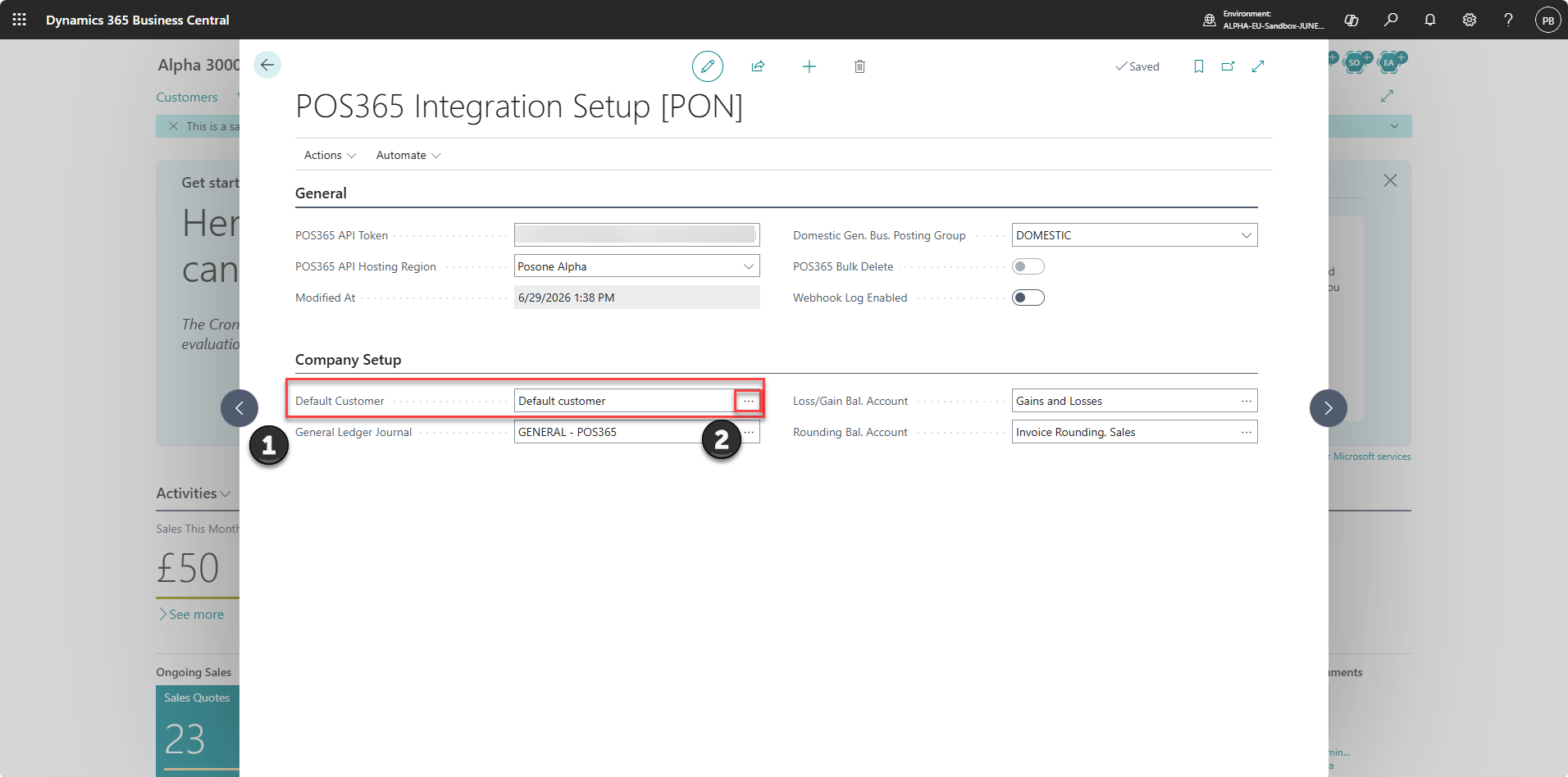Click the Webhook Log Enabled label
The width and height of the screenshot is (1568, 777).
(x=850, y=298)
